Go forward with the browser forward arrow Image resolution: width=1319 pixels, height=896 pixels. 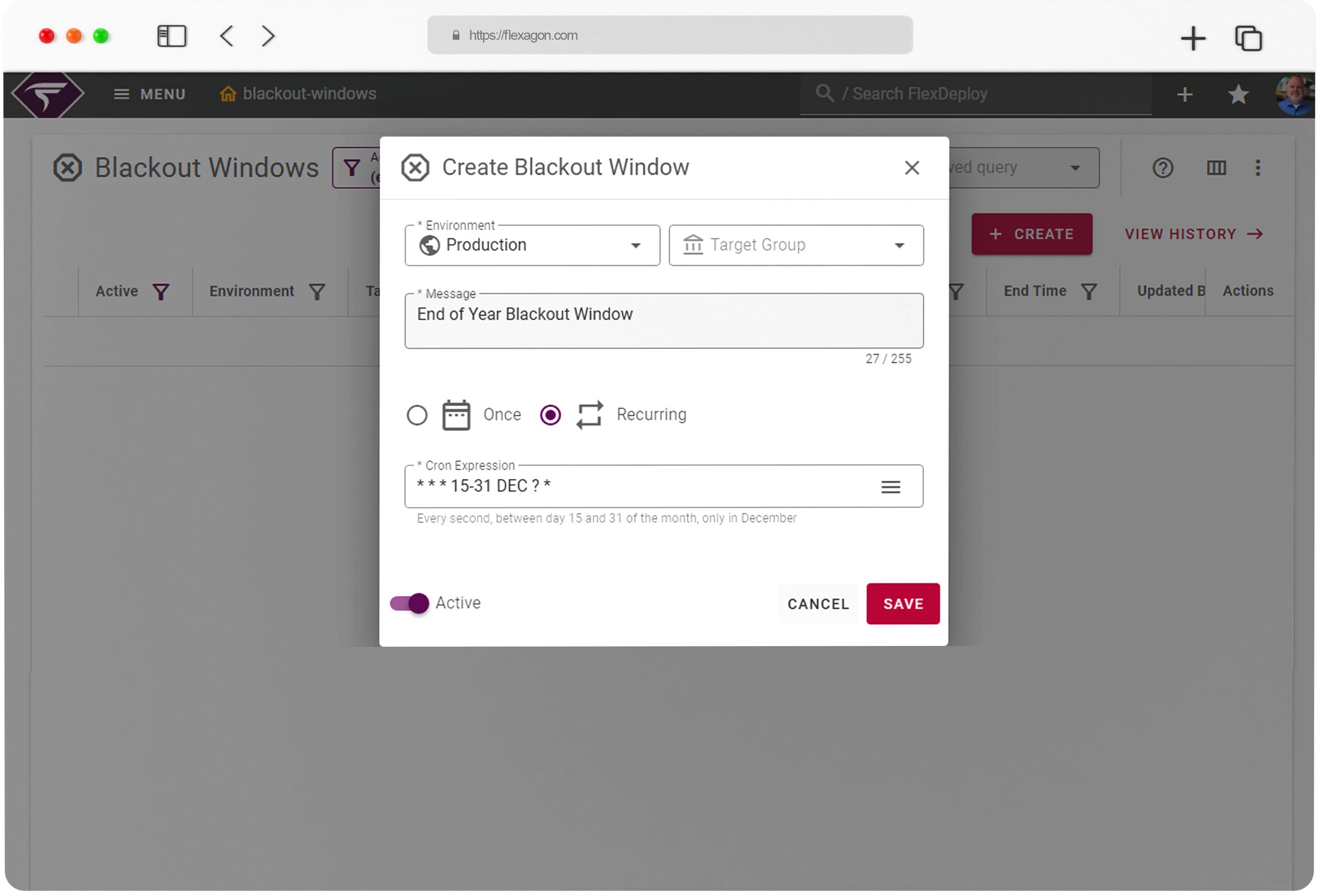[268, 36]
